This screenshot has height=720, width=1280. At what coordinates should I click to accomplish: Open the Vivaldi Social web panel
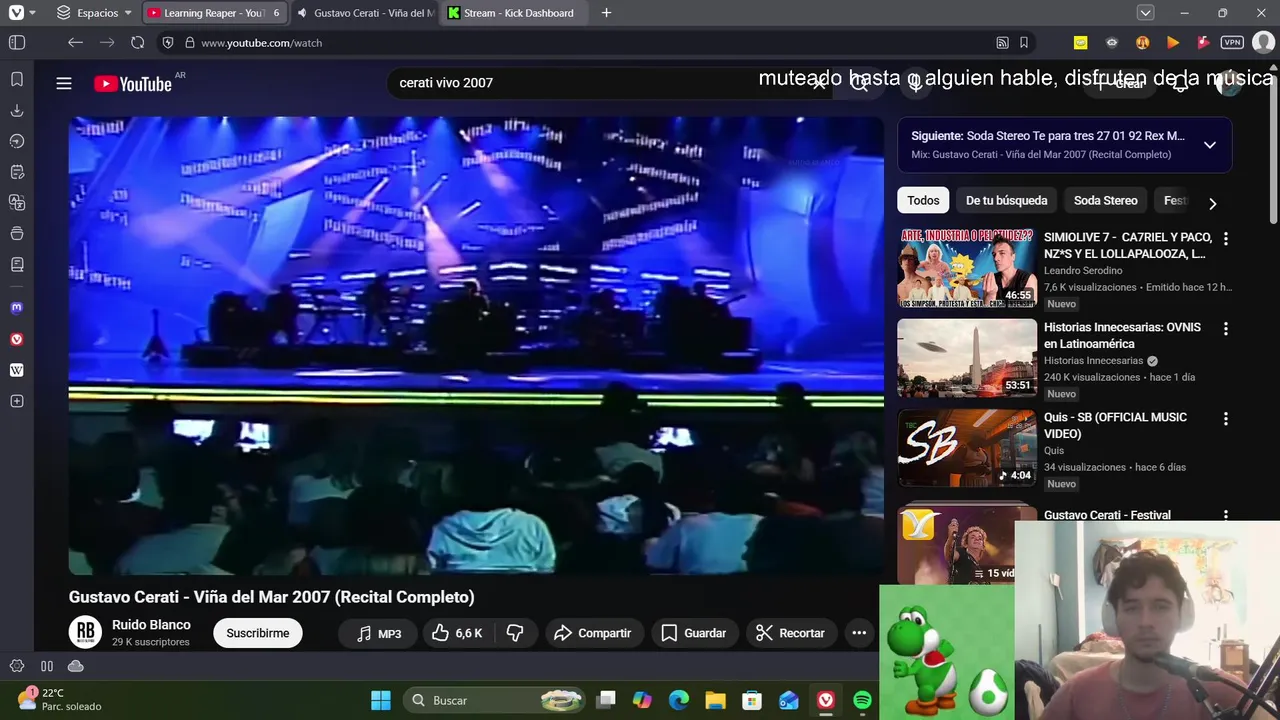[x=17, y=339]
